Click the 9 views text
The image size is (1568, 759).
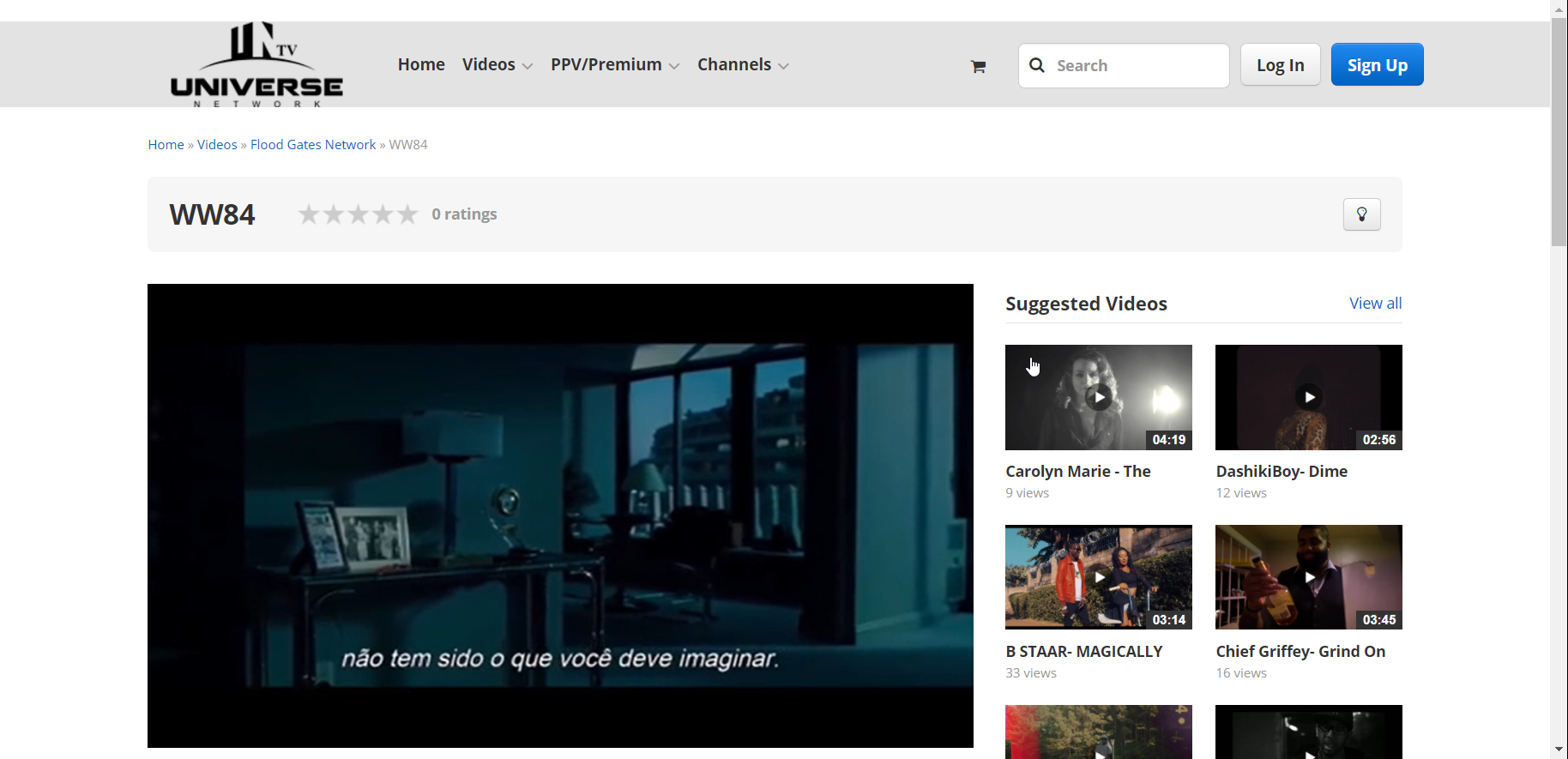click(x=1028, y=493)
